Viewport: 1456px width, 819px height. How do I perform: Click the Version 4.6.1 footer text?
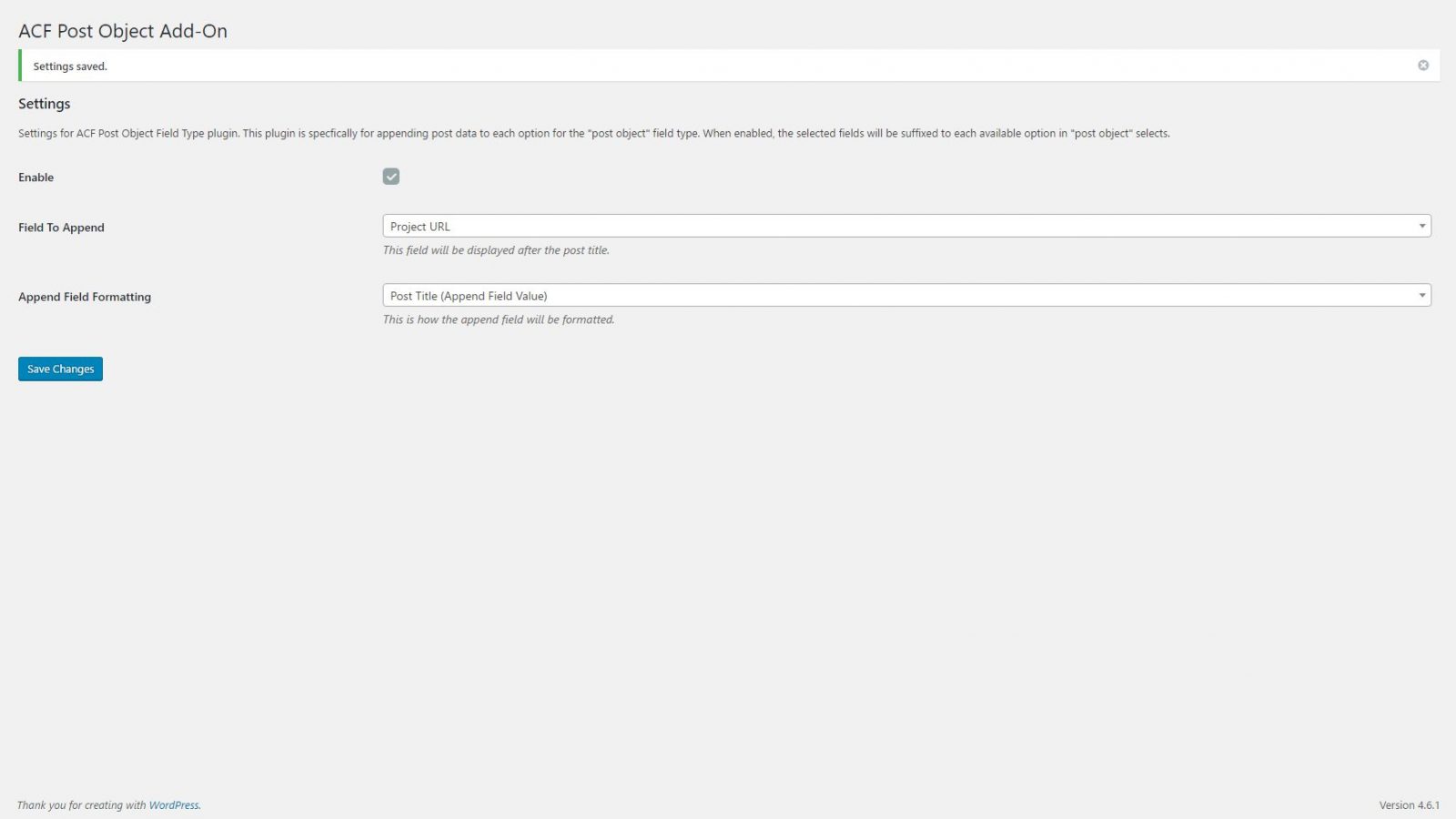[1410, 804]
